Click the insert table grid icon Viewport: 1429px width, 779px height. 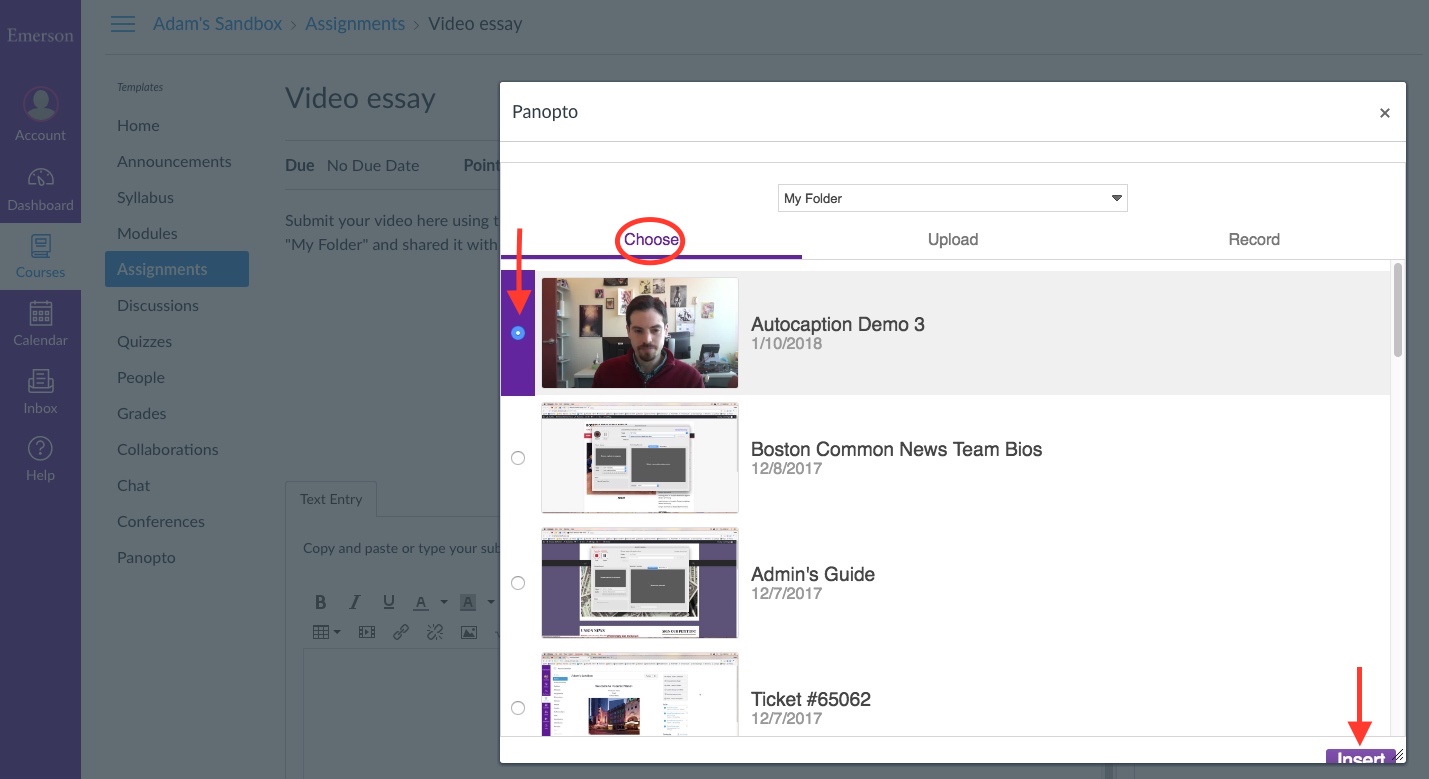point(321,632)
